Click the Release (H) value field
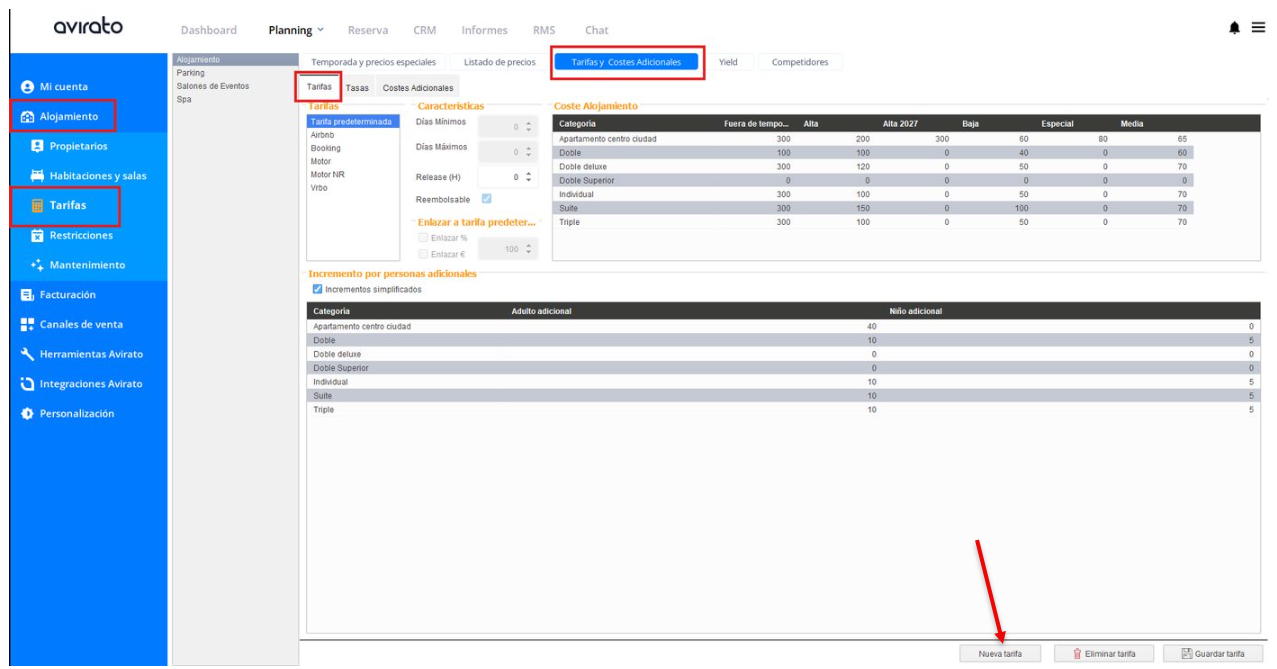The image size is (1277, 669). (x=502, y=177)
